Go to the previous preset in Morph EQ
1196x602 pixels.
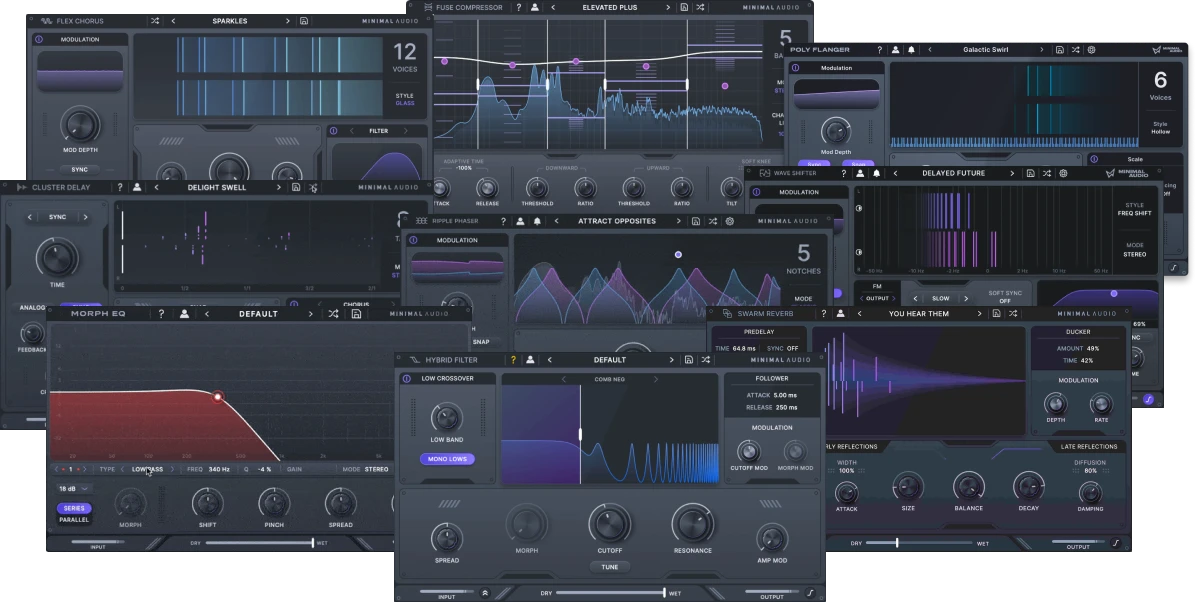(x=207, y=314)
